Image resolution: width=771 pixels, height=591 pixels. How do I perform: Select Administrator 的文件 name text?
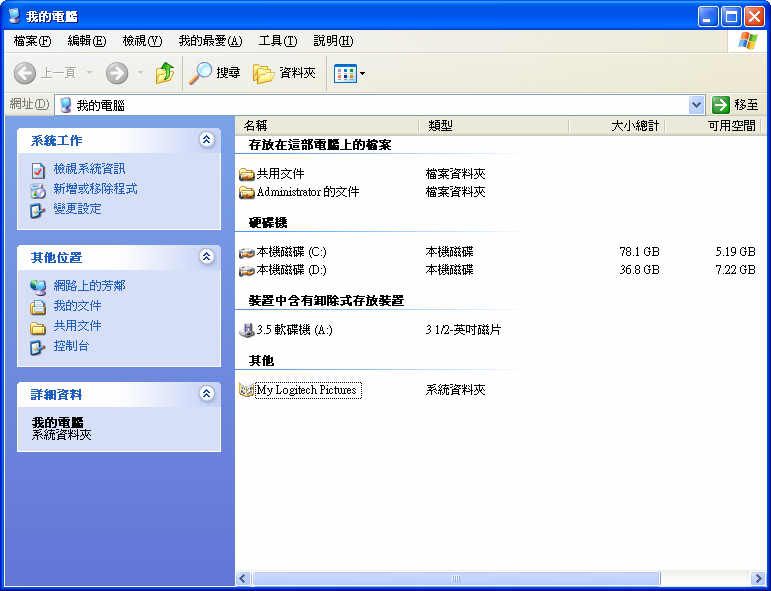click(308, 192)
